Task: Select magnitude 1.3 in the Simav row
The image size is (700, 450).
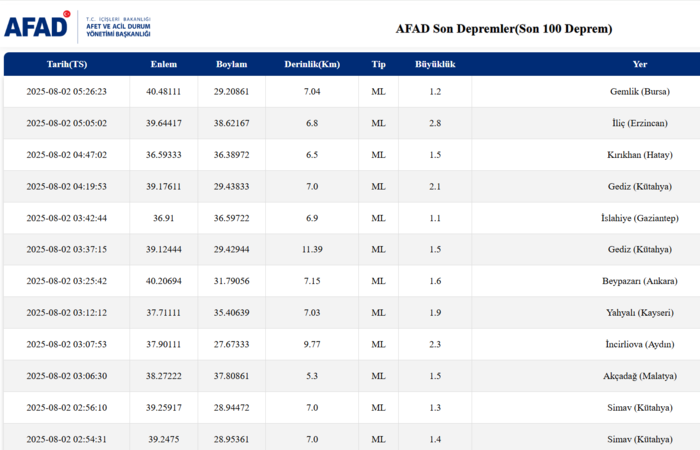Action: [435, 408]
